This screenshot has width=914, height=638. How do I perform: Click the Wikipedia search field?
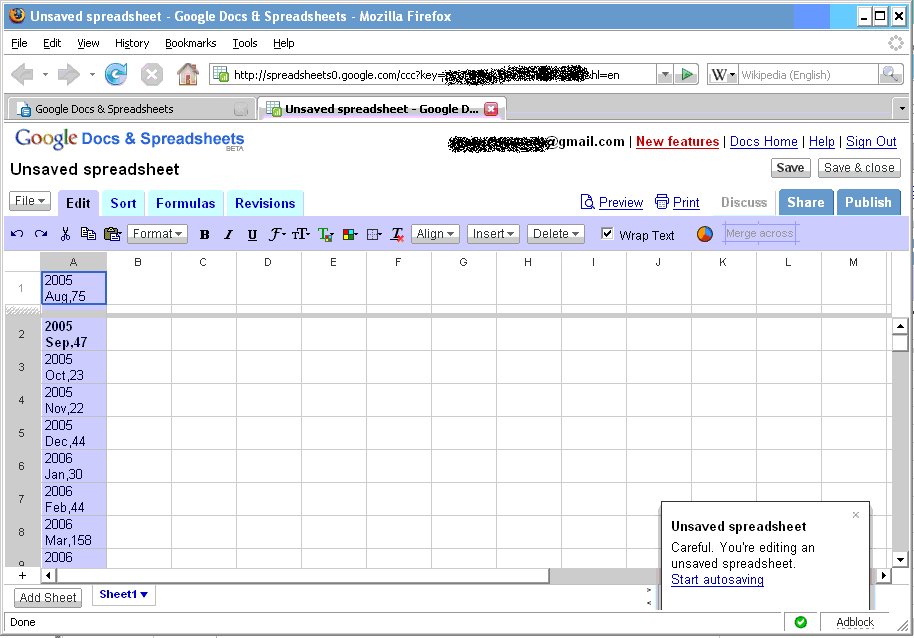pos(806,75)
